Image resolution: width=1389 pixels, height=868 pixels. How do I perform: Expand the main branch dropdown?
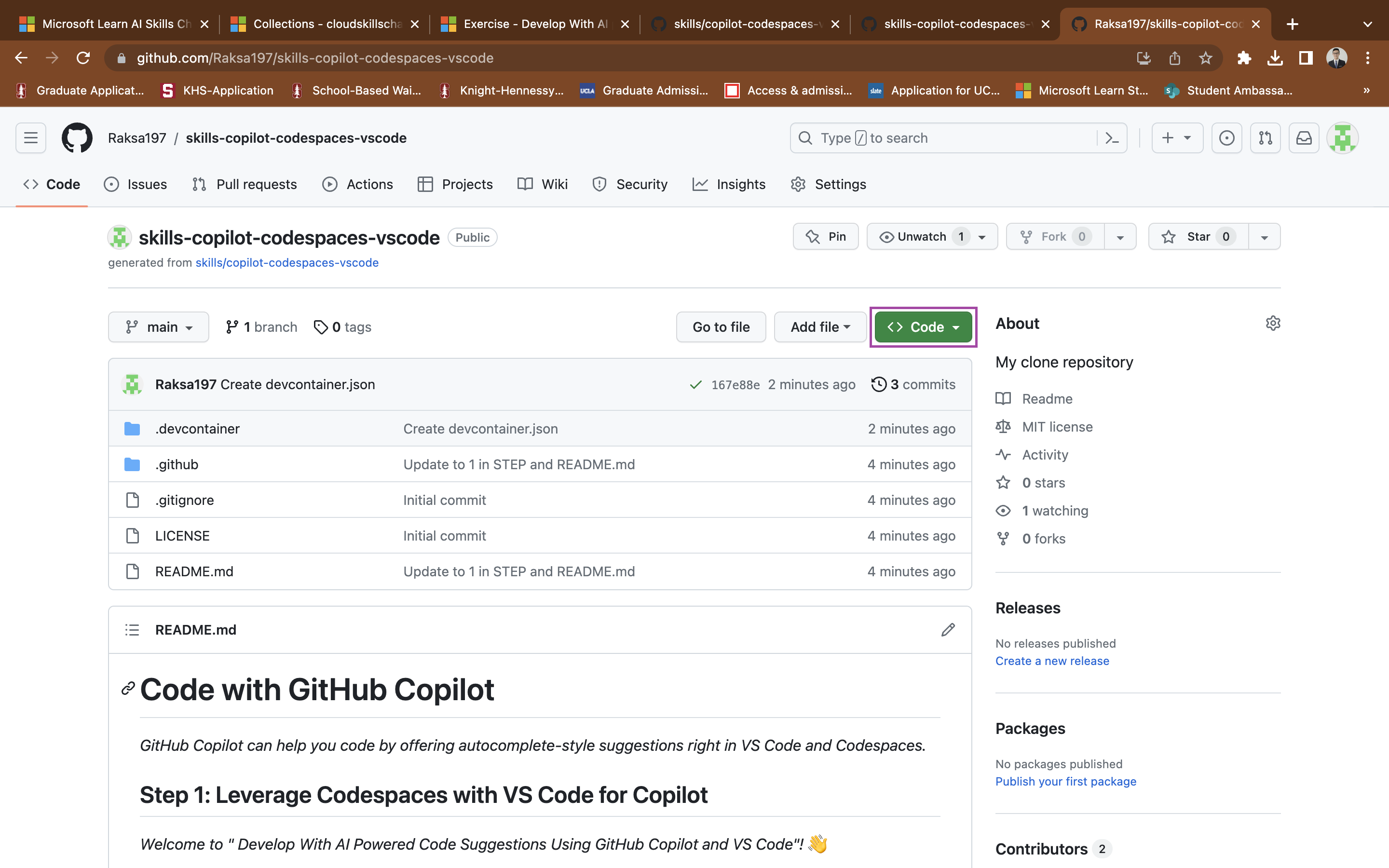click(158, 326)
